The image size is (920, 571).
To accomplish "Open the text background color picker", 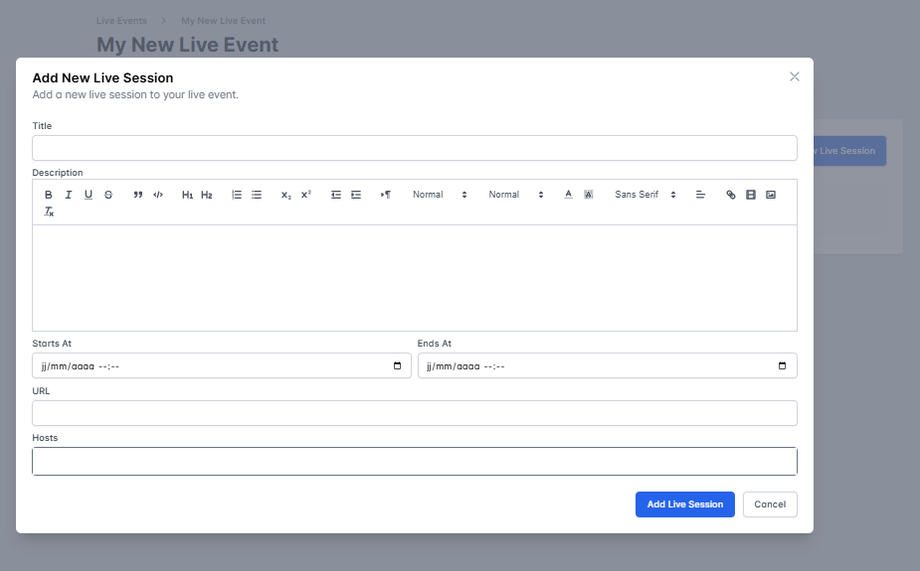I will [x=588, y=195].
